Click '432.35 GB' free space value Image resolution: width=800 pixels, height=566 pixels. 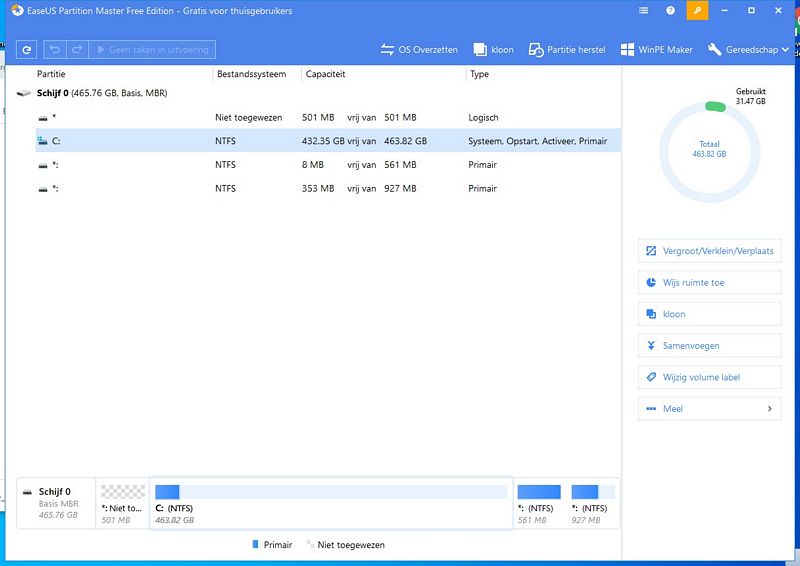pyautogui.click(x=323, y=141)
